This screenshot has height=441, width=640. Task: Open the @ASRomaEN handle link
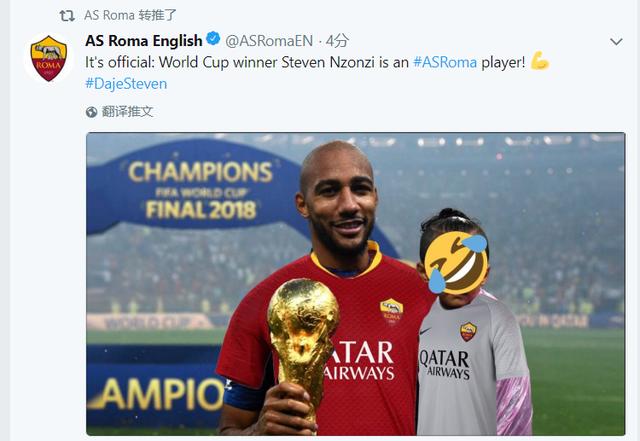[x=269, y=40]
